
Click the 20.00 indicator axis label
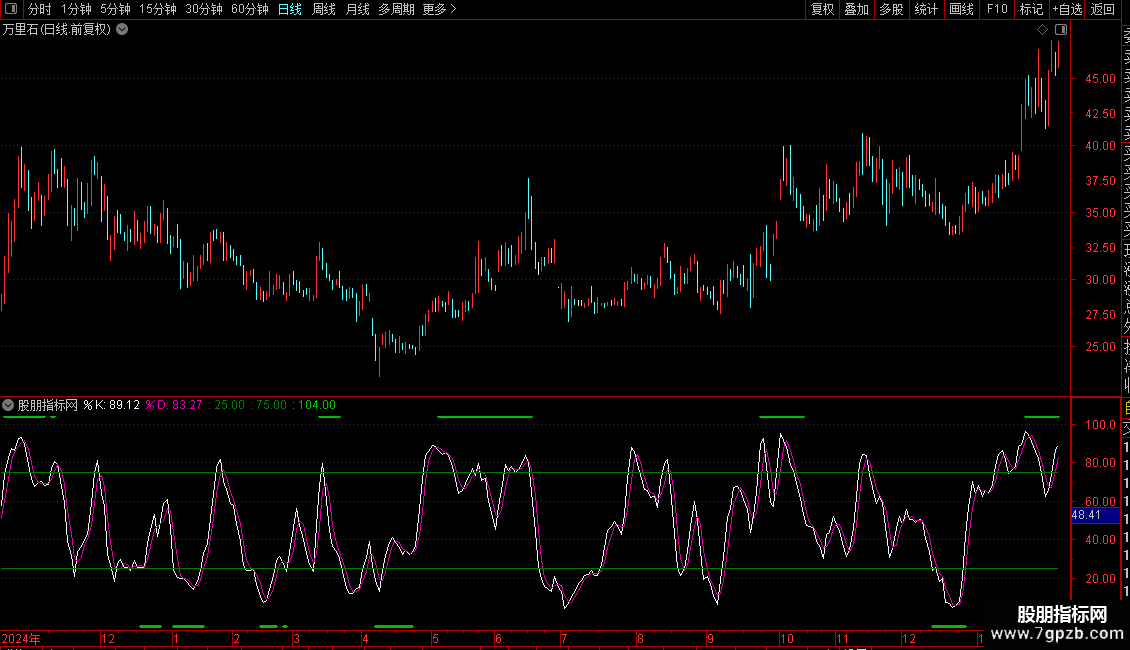coord(1100,579)
